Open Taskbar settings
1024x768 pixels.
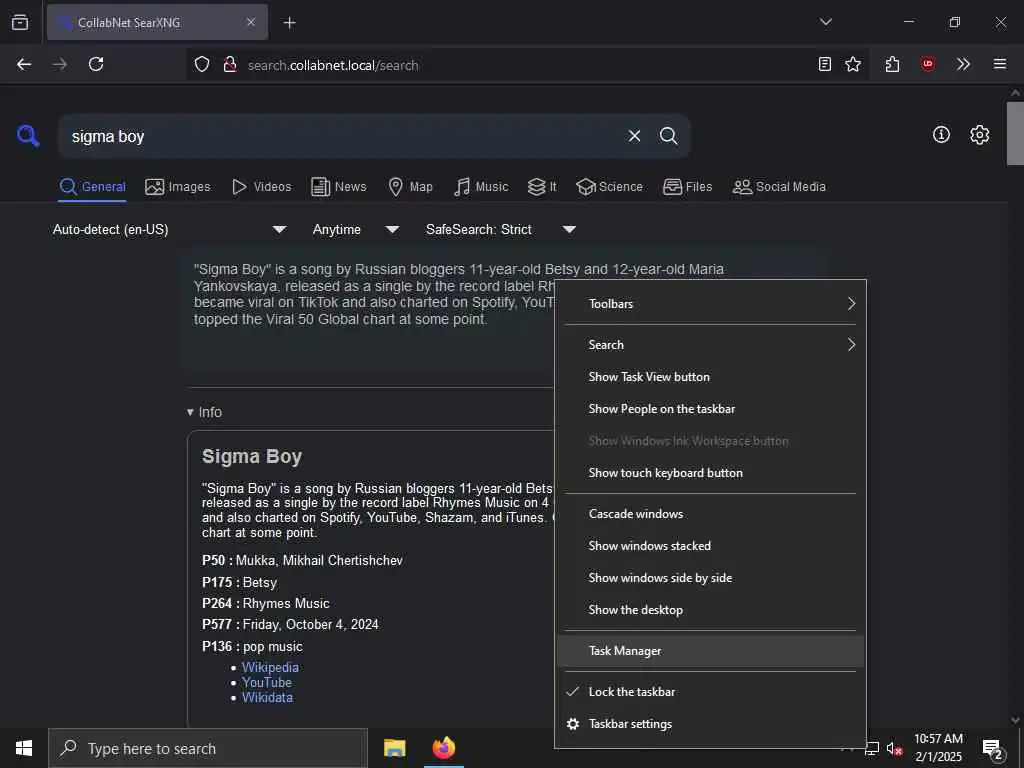point(711,724)
